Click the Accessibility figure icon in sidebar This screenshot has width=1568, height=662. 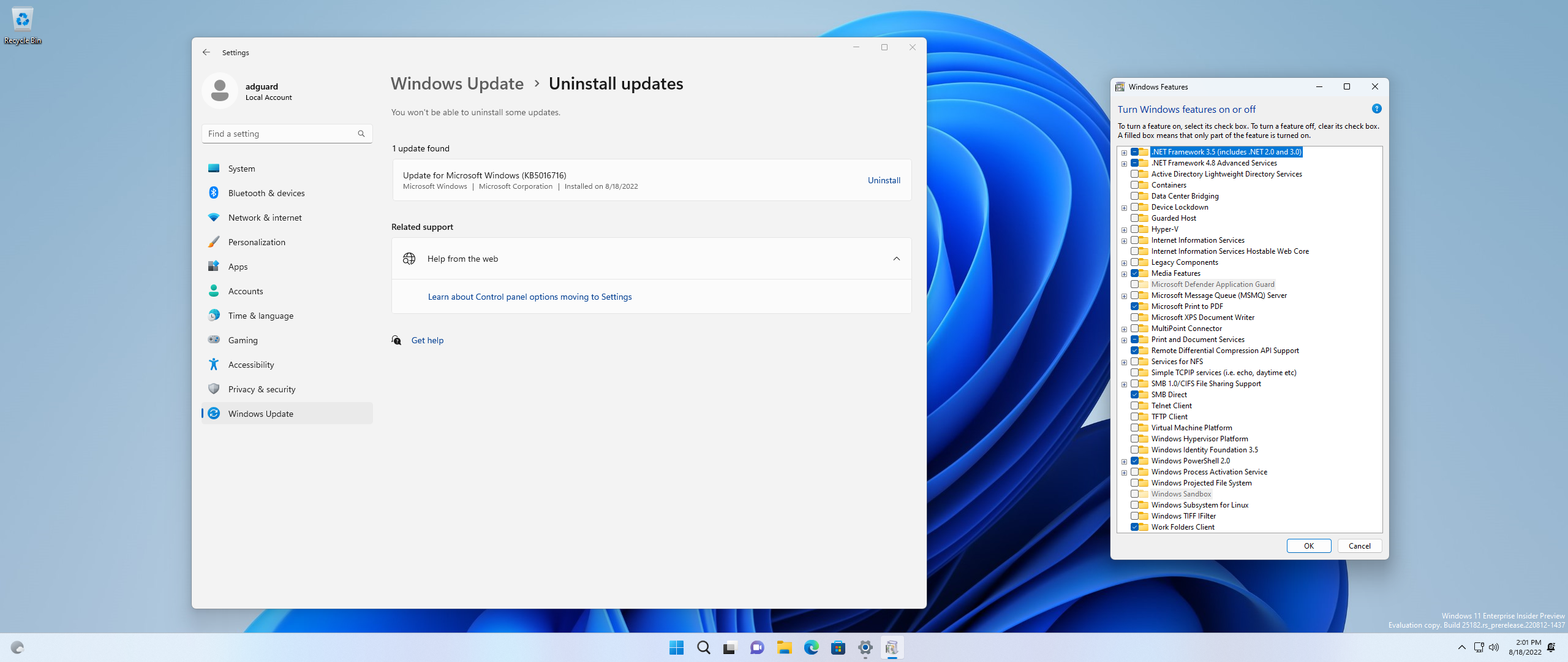pos(214,365)
